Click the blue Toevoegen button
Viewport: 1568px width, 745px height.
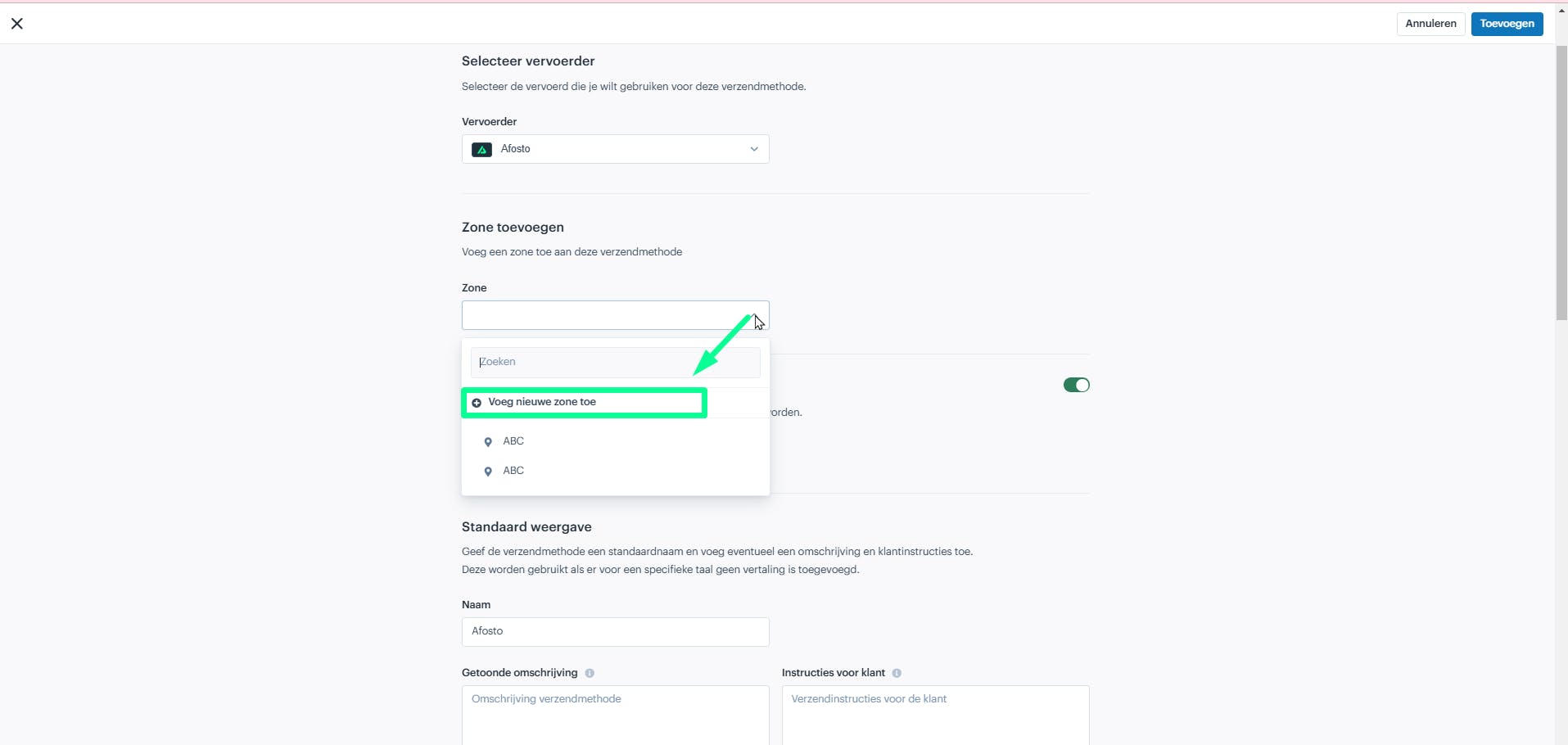click(x=1507, y=24)
